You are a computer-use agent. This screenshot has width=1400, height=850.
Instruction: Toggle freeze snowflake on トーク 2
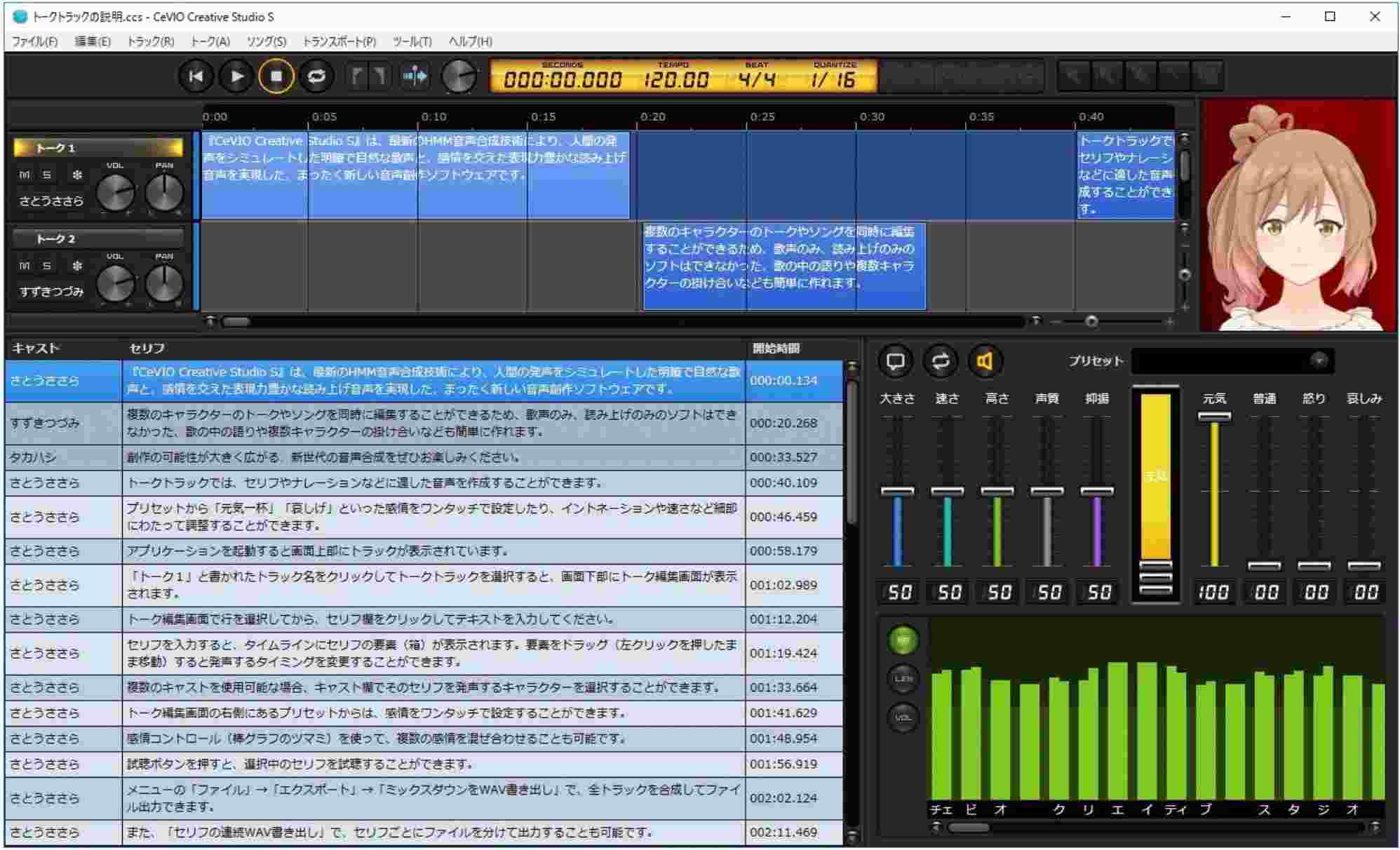pos(77,266)
